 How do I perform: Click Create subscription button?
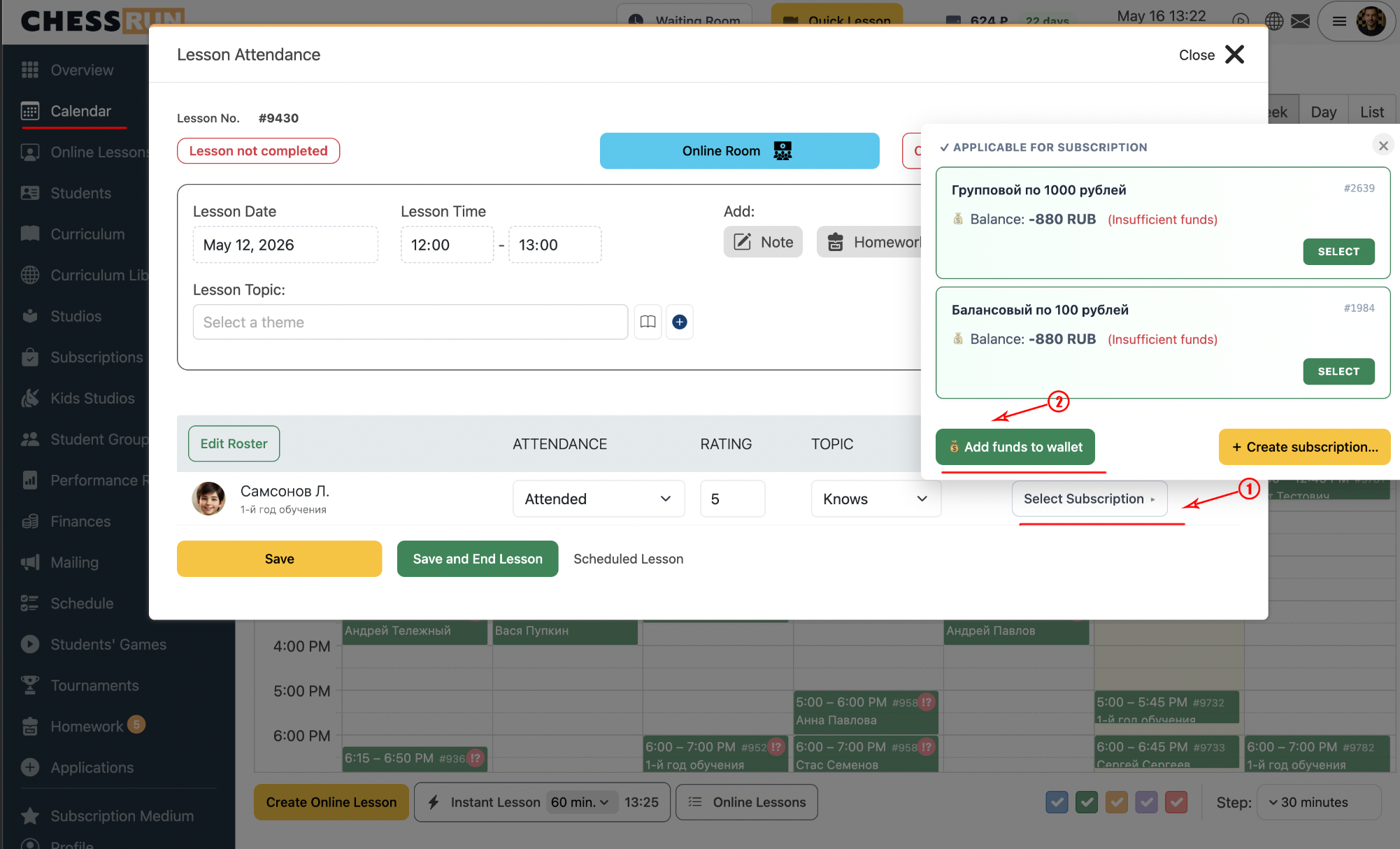click(1304, 447)
